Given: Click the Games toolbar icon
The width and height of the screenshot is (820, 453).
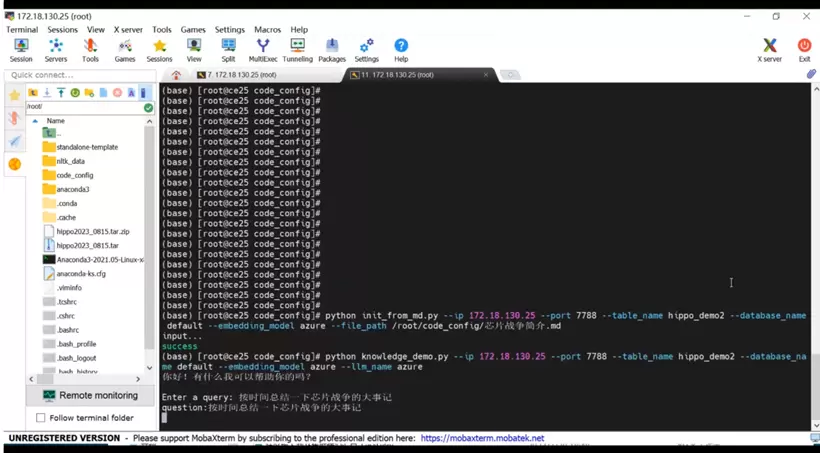Looking at the screenshot, I should [124, 50].
